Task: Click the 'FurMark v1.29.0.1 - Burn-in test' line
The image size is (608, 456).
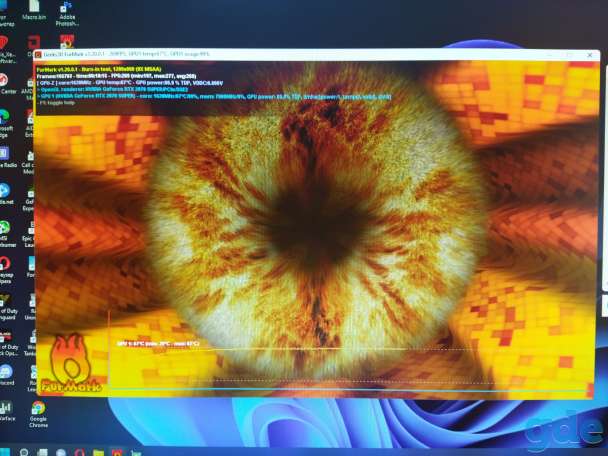Action: click(98, 69)
